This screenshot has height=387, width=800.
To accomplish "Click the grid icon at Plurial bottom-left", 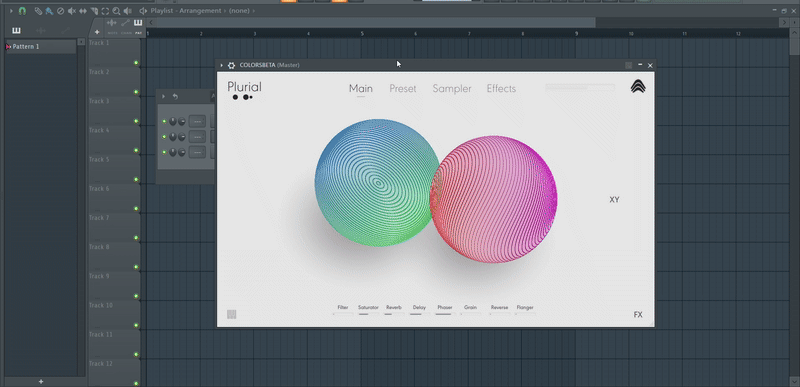I will [x=232, y=315].
